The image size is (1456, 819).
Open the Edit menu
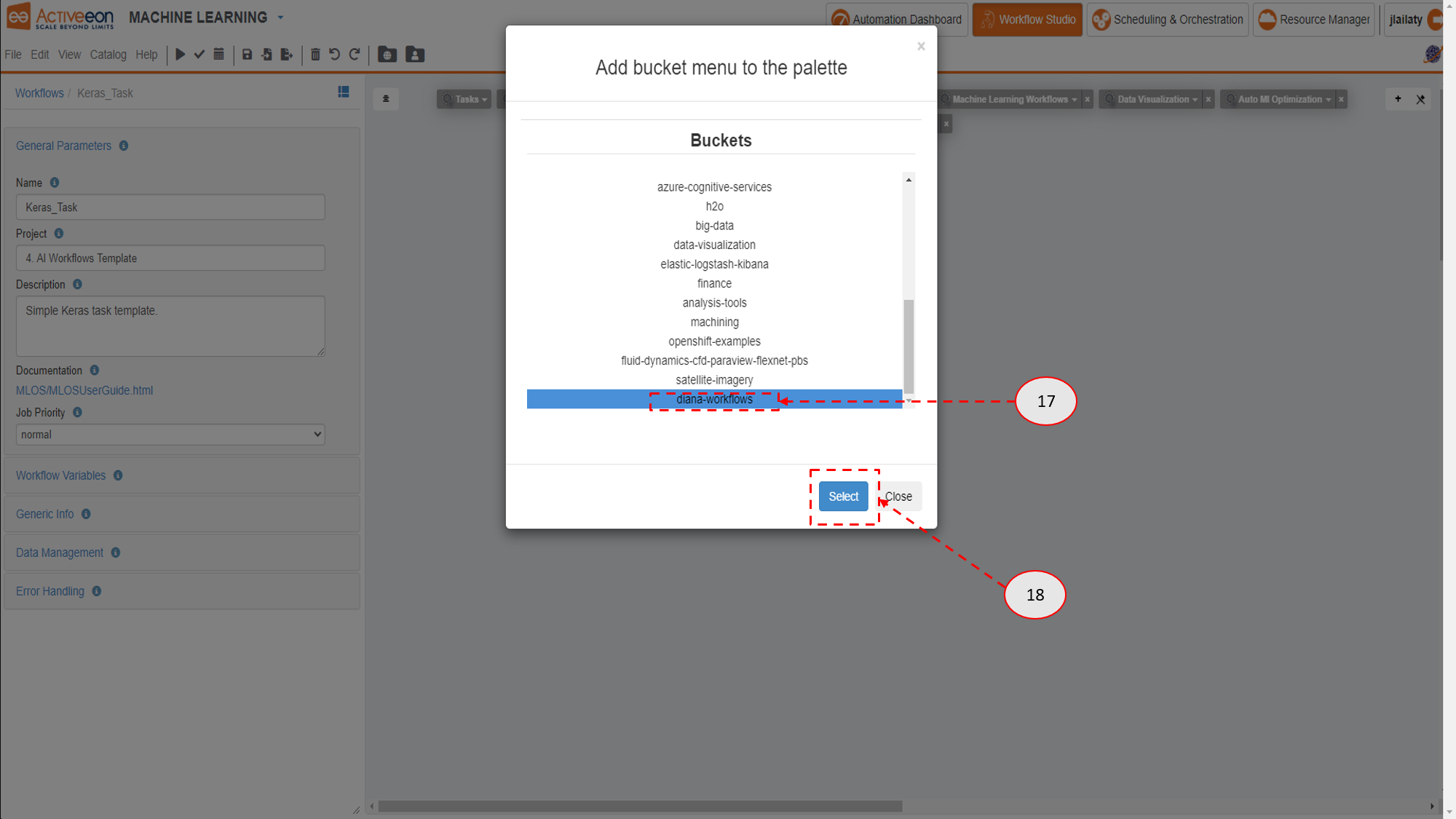pyautogui.click(x=39, y=54)
